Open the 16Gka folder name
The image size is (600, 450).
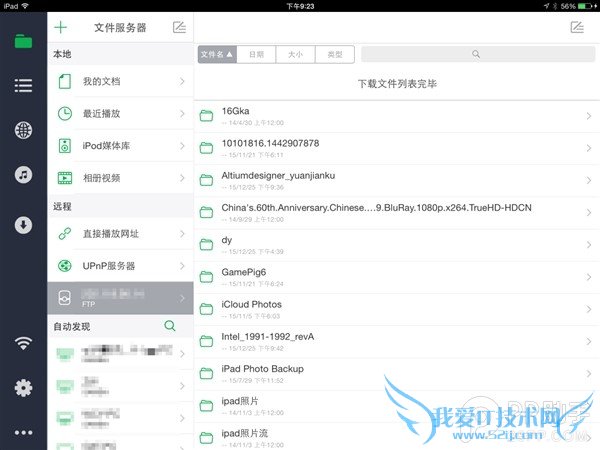click(x=235, y=111)
